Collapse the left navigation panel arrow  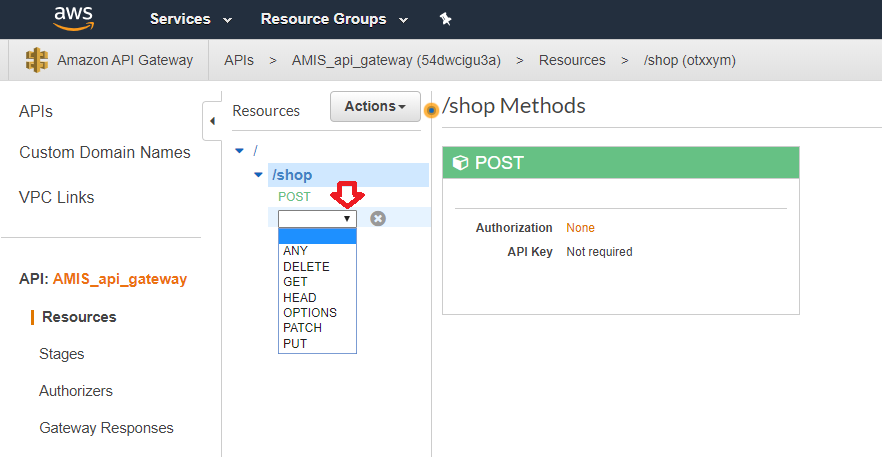[x=211, y=122]
